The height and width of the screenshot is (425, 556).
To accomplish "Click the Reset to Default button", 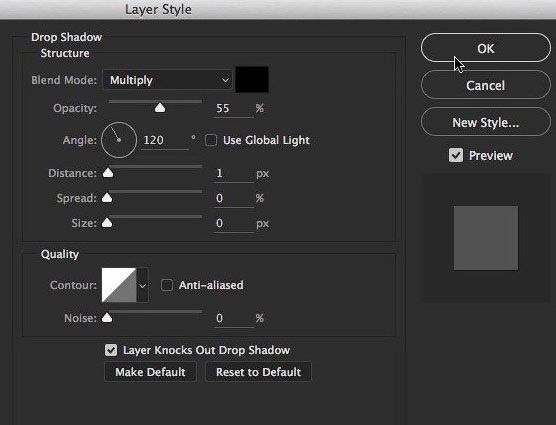I will (258, 372).
